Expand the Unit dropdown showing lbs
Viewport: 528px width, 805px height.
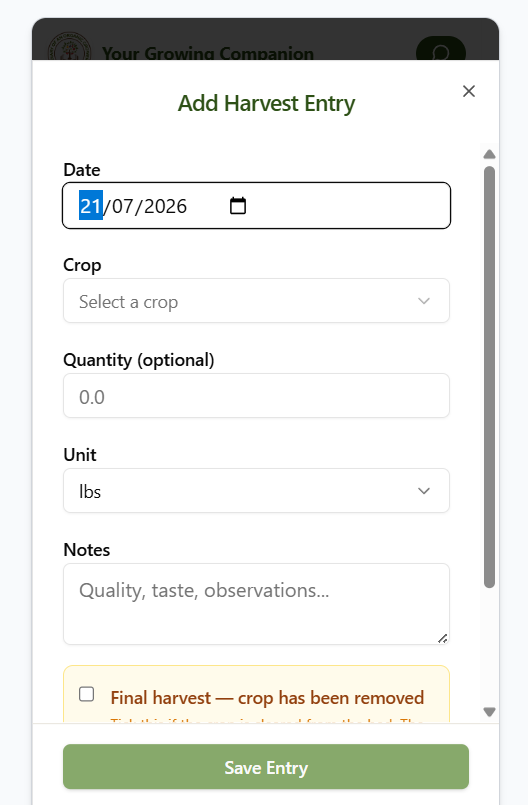tap(256, 491)
